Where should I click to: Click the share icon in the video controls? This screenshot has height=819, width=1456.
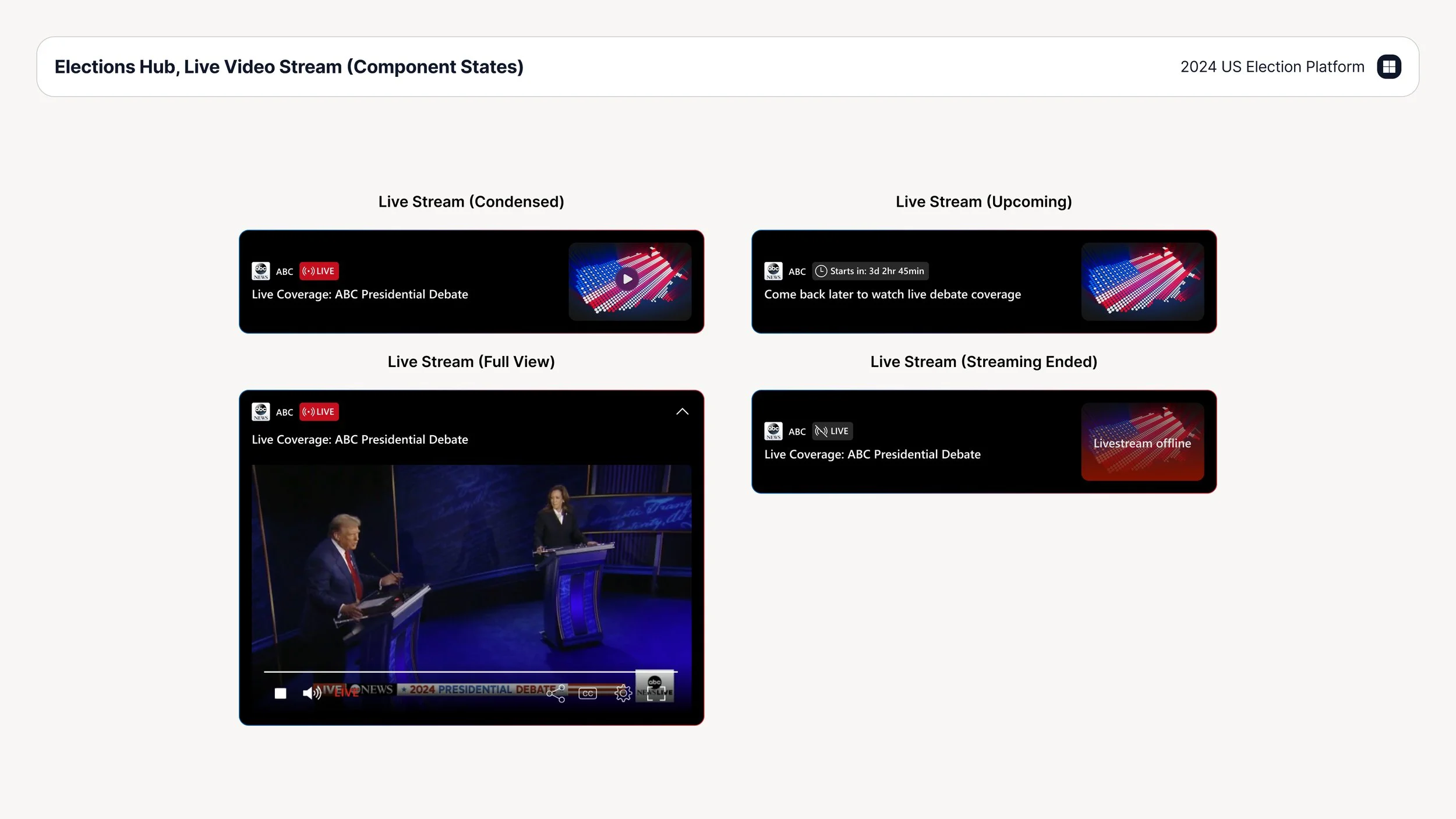tap(556, 693)
